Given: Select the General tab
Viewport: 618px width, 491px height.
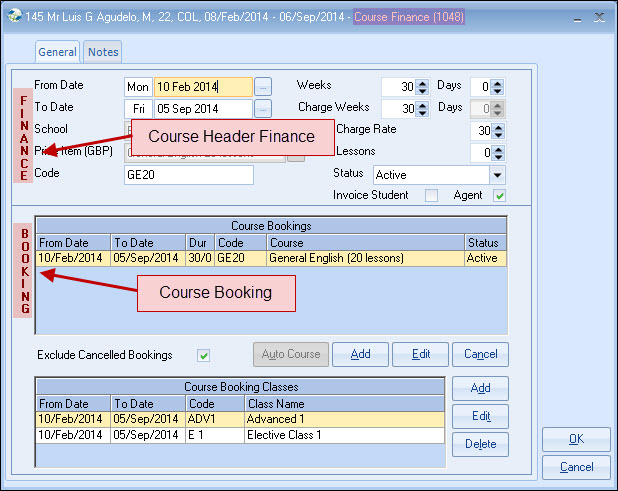Looking at the screenshot, I should tap(58, 52).
